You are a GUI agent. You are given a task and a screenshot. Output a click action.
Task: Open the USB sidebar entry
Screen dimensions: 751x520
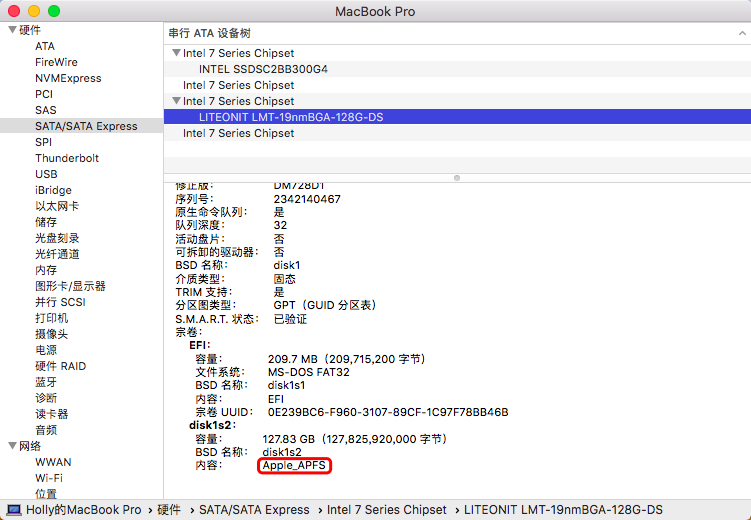click(x=46, y=174)
